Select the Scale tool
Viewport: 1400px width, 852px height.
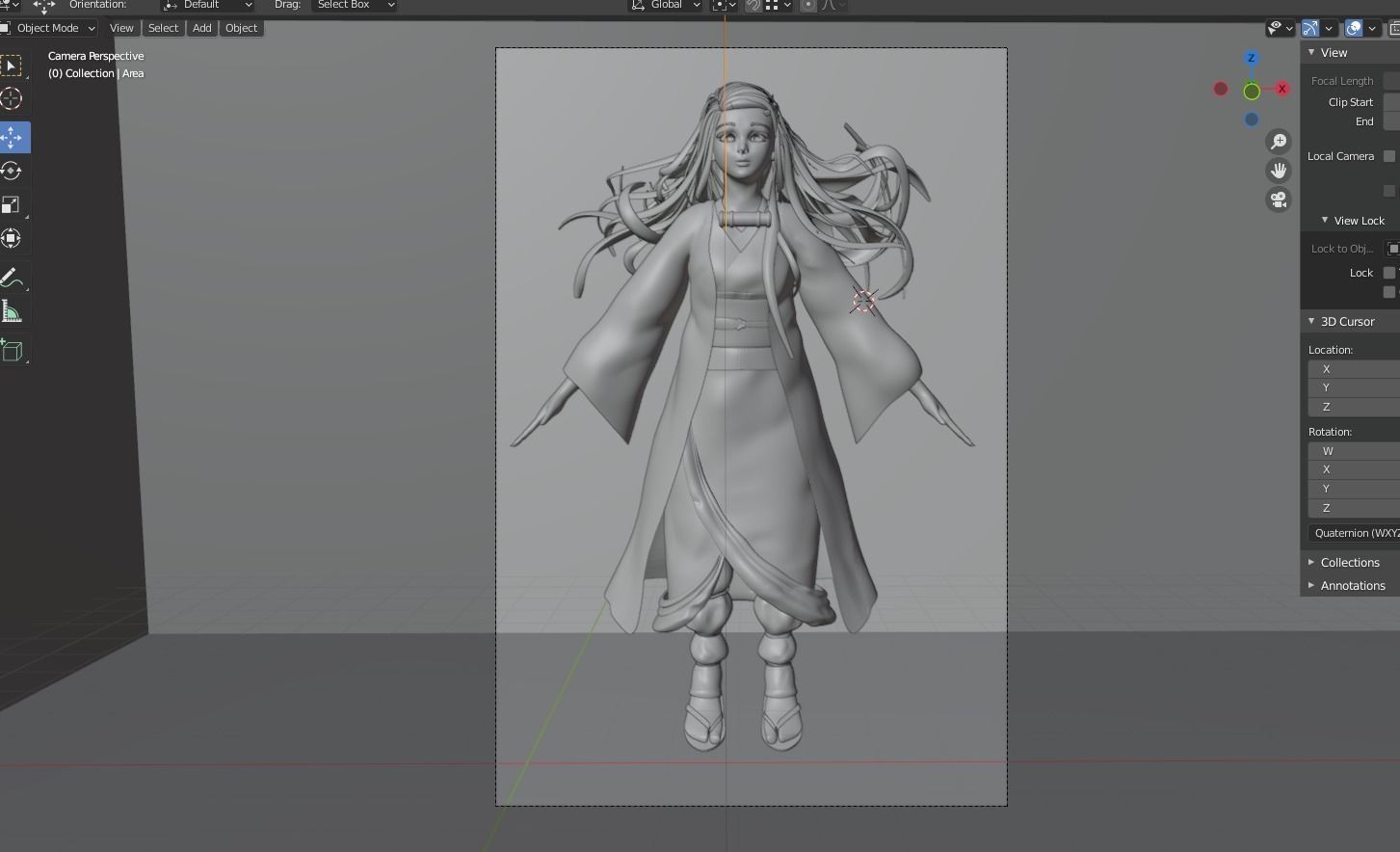click(13, 204)
